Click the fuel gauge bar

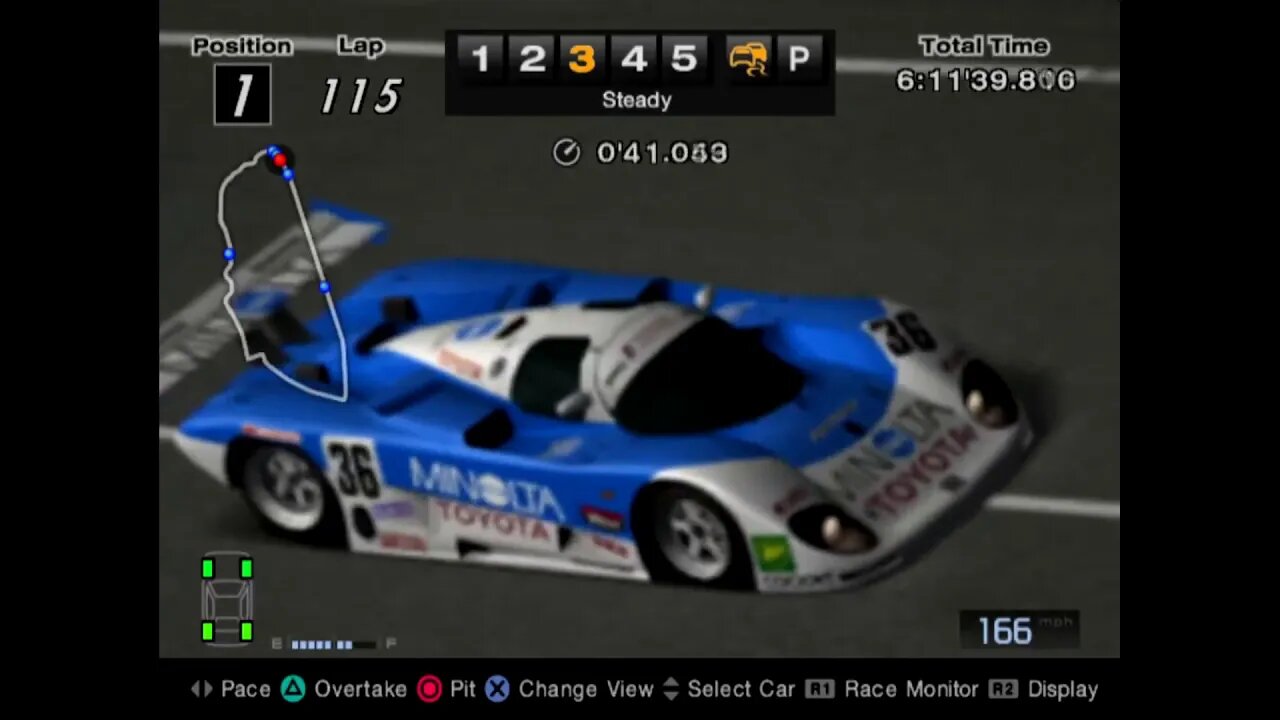(333, 644)
